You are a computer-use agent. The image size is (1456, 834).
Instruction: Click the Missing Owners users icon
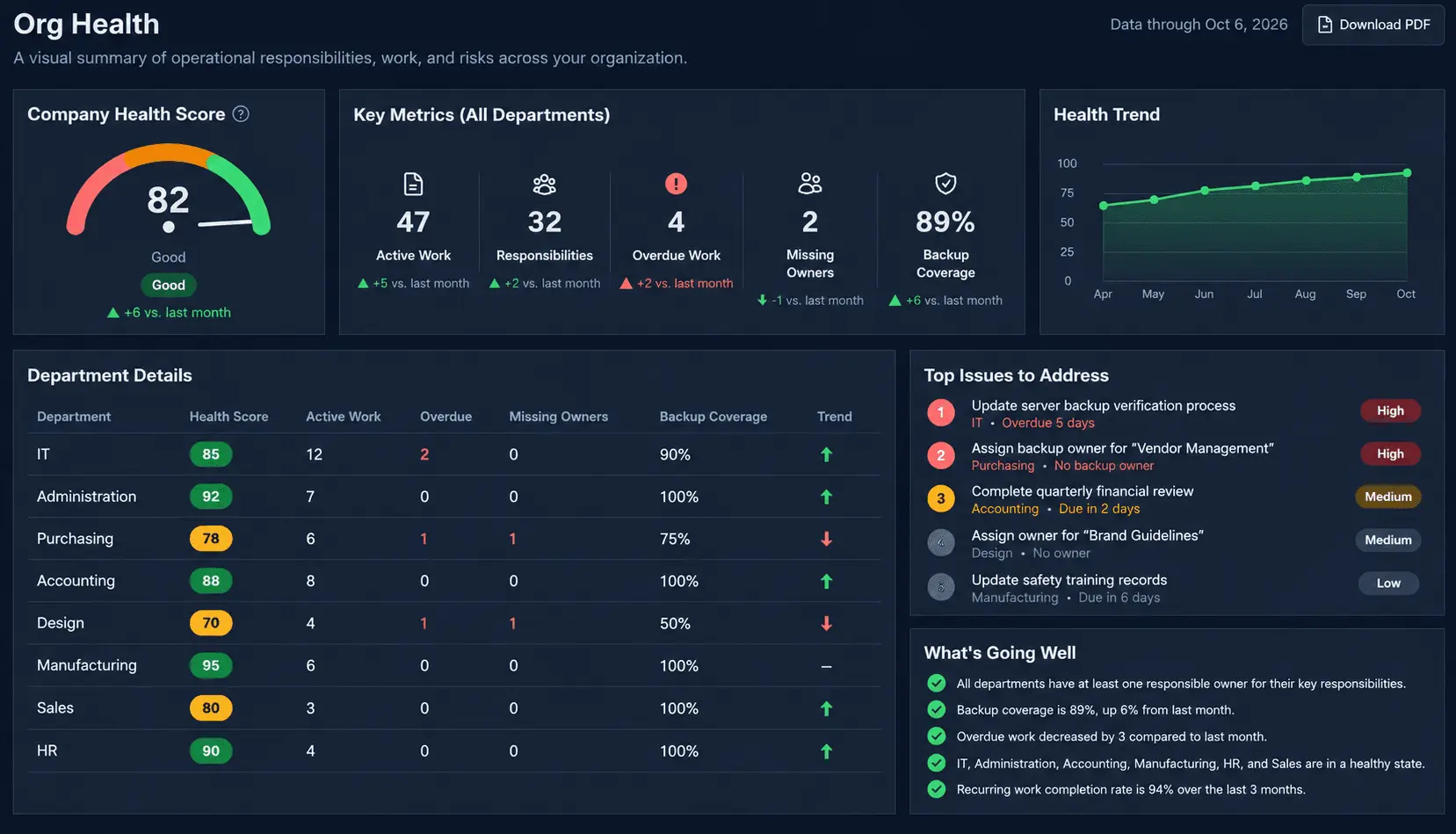[x=810, y=184]
